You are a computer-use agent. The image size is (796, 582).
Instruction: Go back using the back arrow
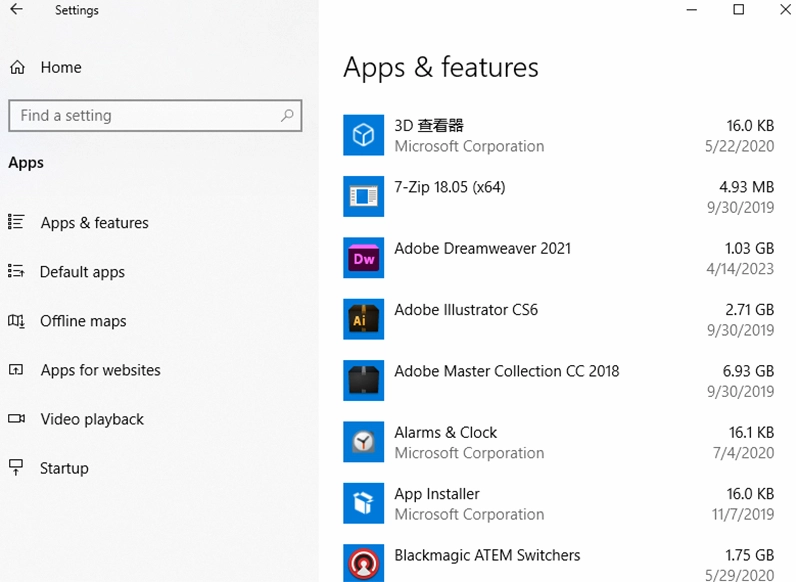[17, 11]
